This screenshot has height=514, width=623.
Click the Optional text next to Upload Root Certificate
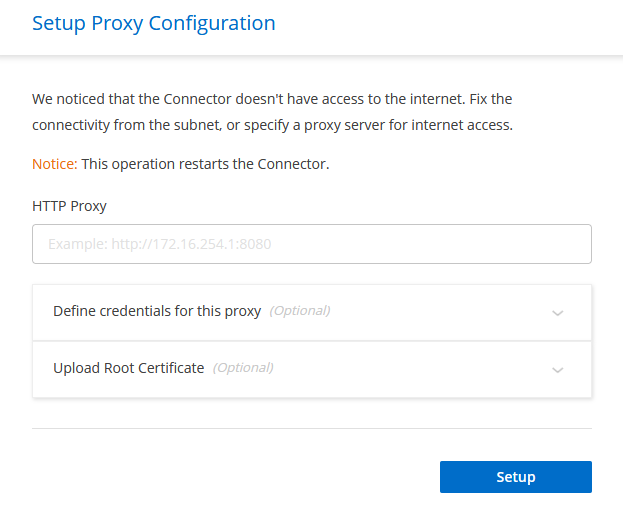tap(242, 368)
